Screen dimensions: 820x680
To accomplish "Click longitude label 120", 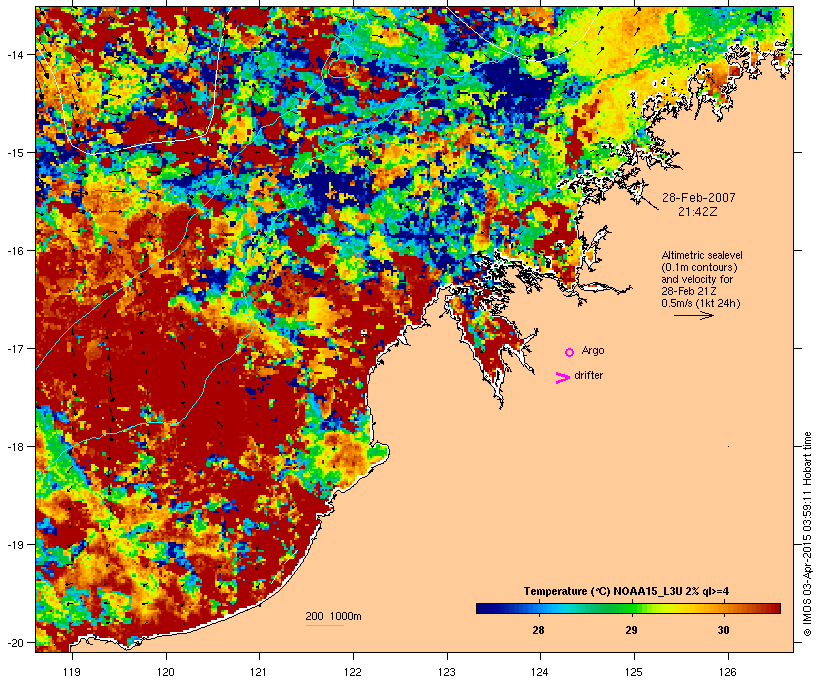I will click(x=166, y=672).
